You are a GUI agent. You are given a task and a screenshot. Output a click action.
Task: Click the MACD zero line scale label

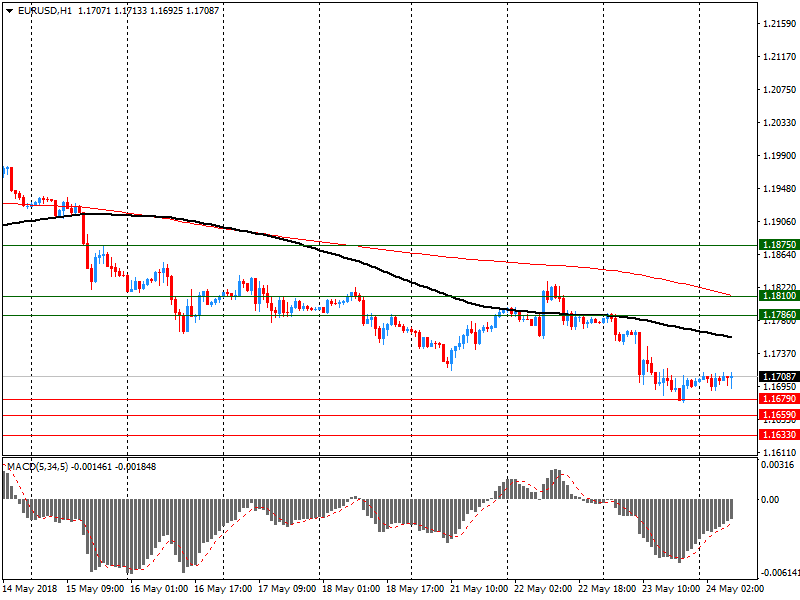770,499
